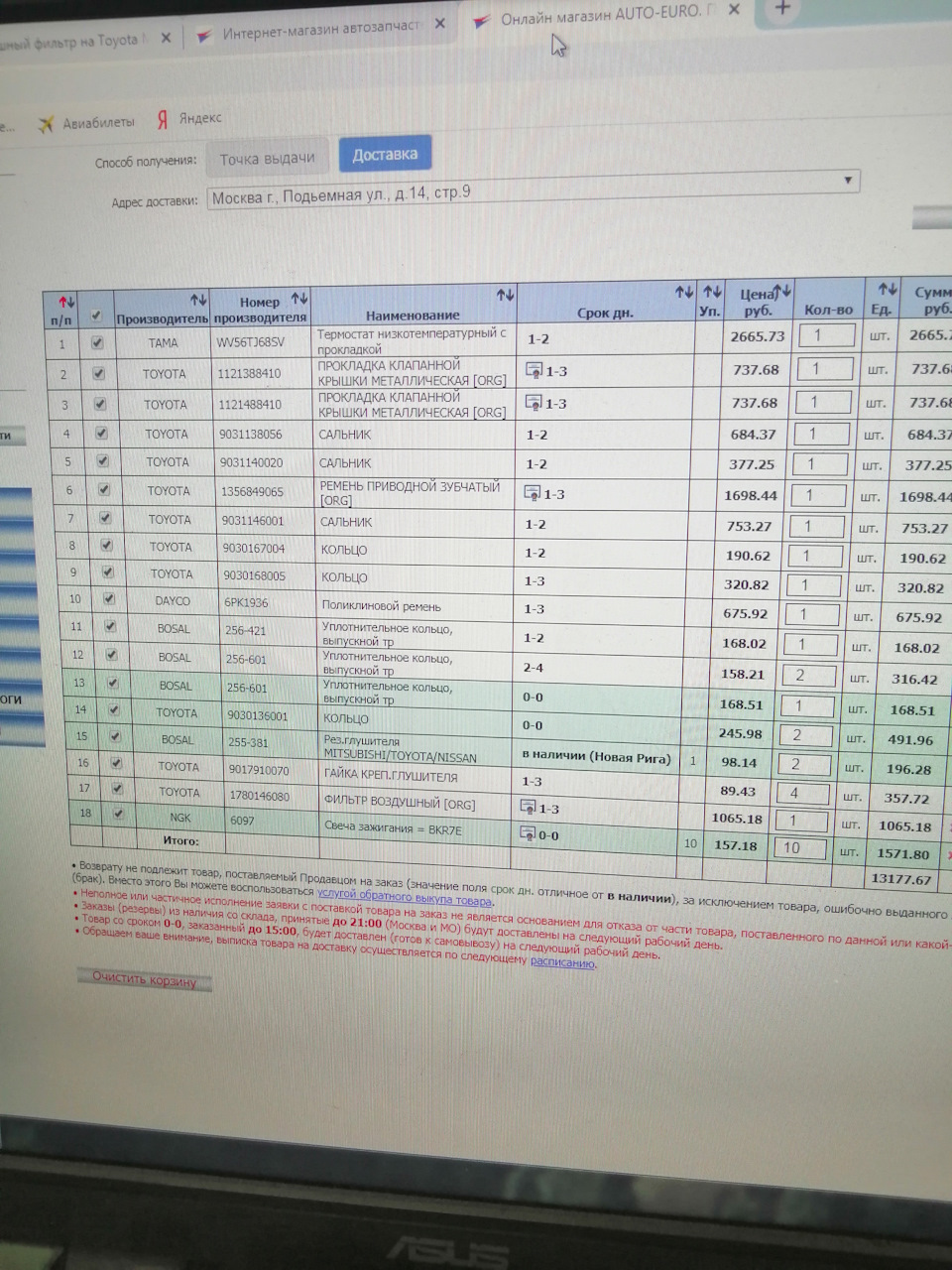Click Очистить корзину button
952x1270 pixels.
pyautogui.click(x=145, y=980)
